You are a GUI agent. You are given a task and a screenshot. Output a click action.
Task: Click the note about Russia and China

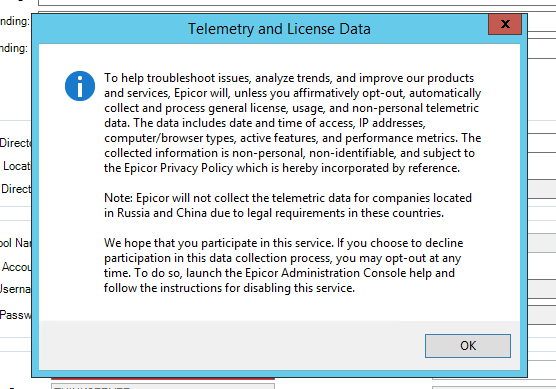[x=288, y=205]
